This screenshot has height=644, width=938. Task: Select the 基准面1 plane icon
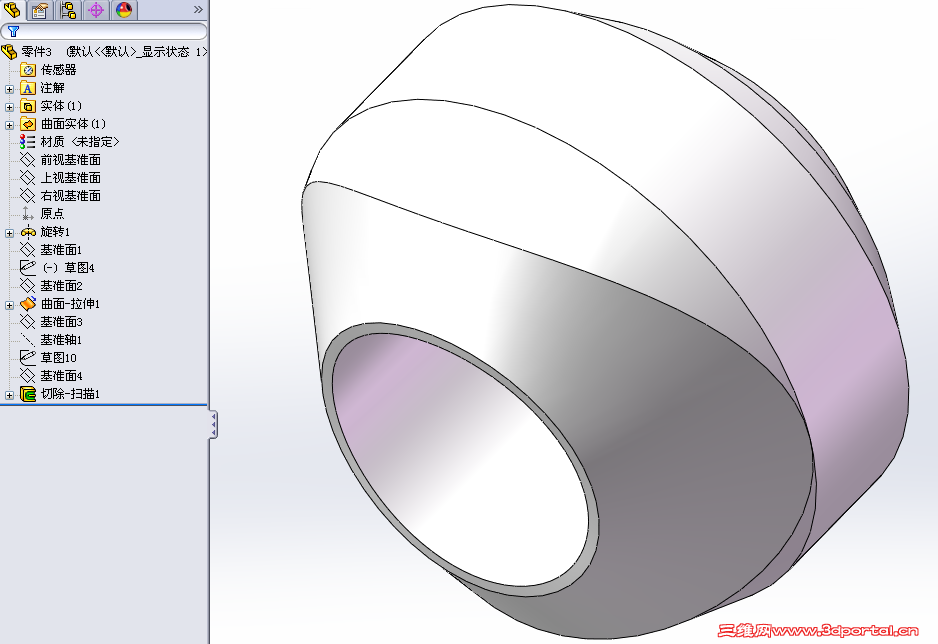[28, 249]
